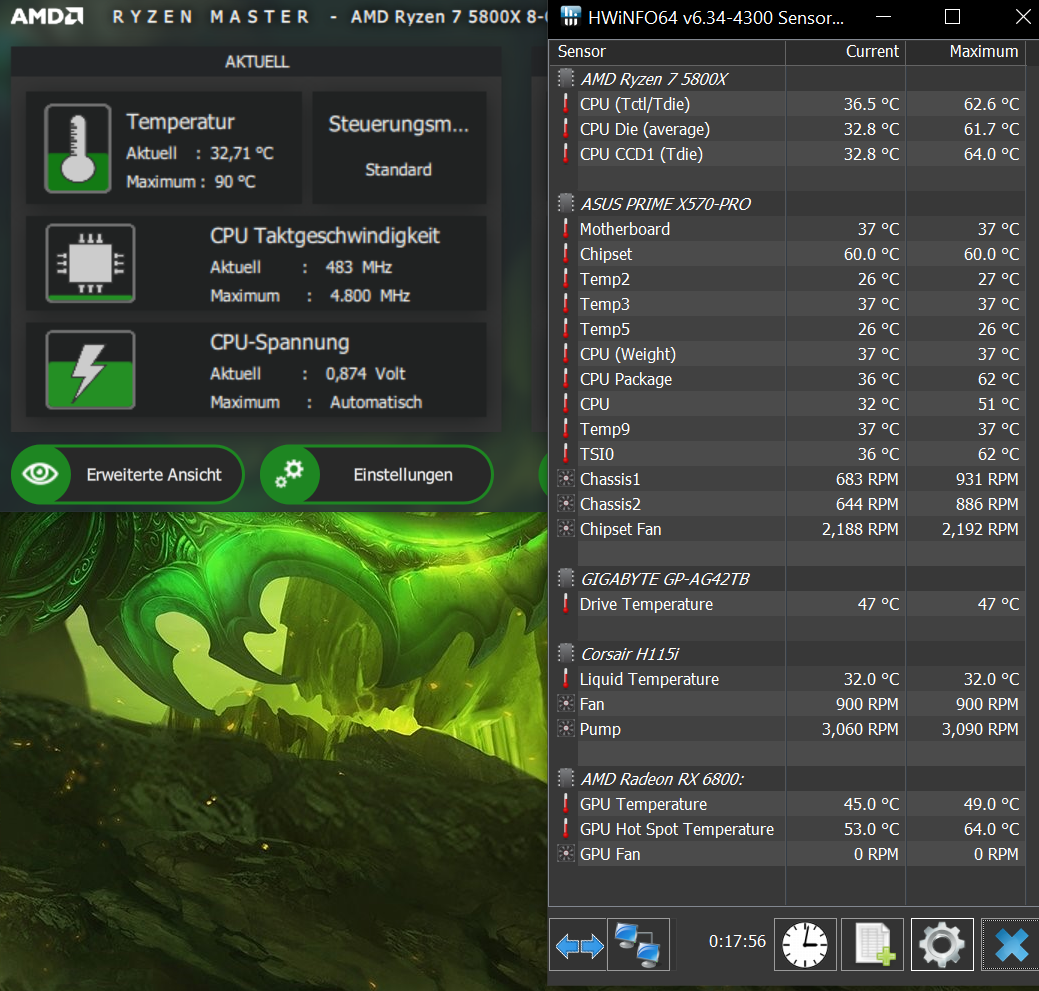Image resolution: width=1039 pixels, height=991 pixels.
Task: Click thermometer icon beside GPU Temperature
Action: 565,804
